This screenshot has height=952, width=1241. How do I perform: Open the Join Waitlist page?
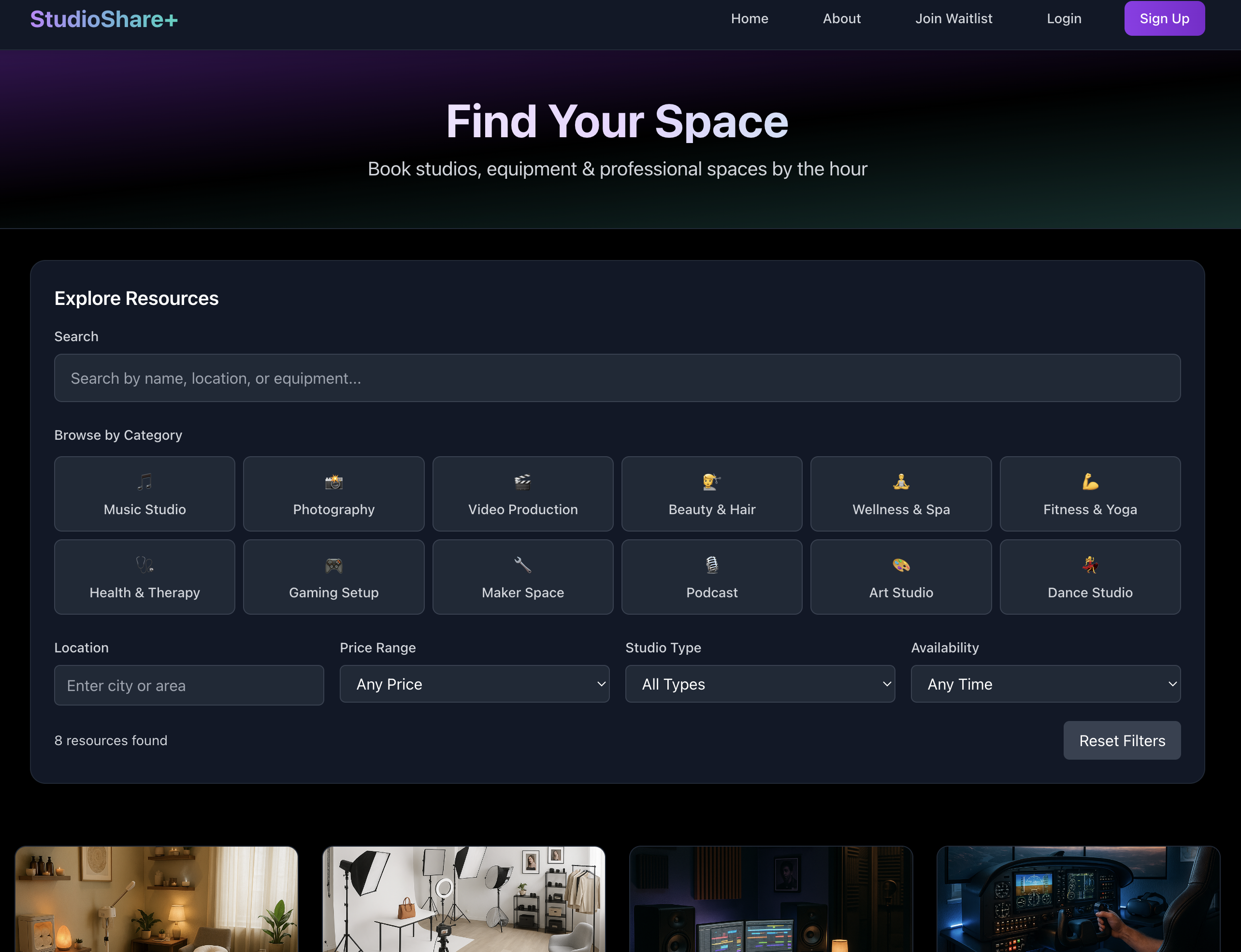tap(953, 18)
